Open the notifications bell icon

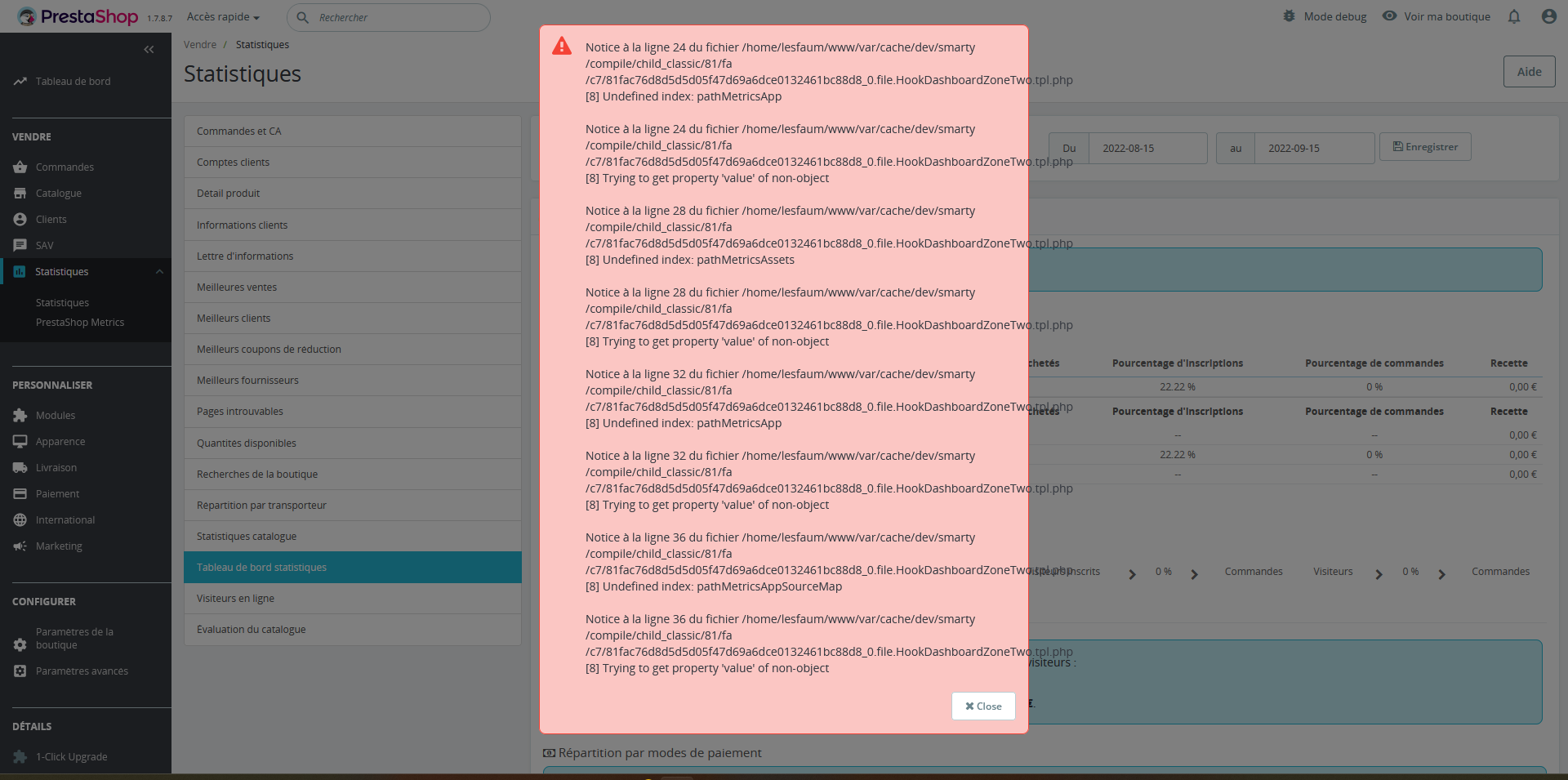(1514, 16)
